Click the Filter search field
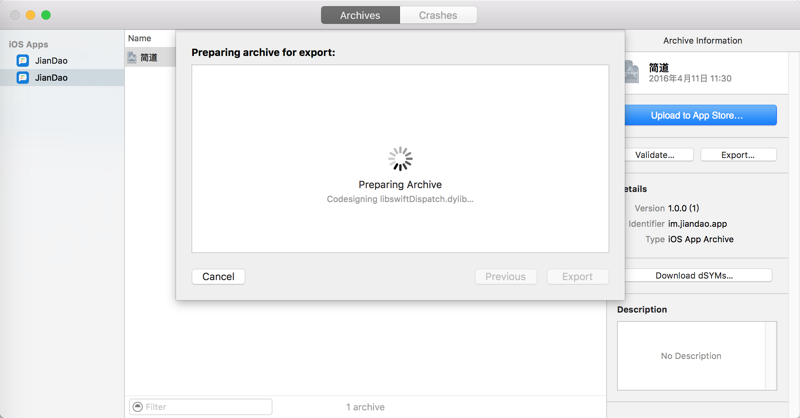 point(201,407)
